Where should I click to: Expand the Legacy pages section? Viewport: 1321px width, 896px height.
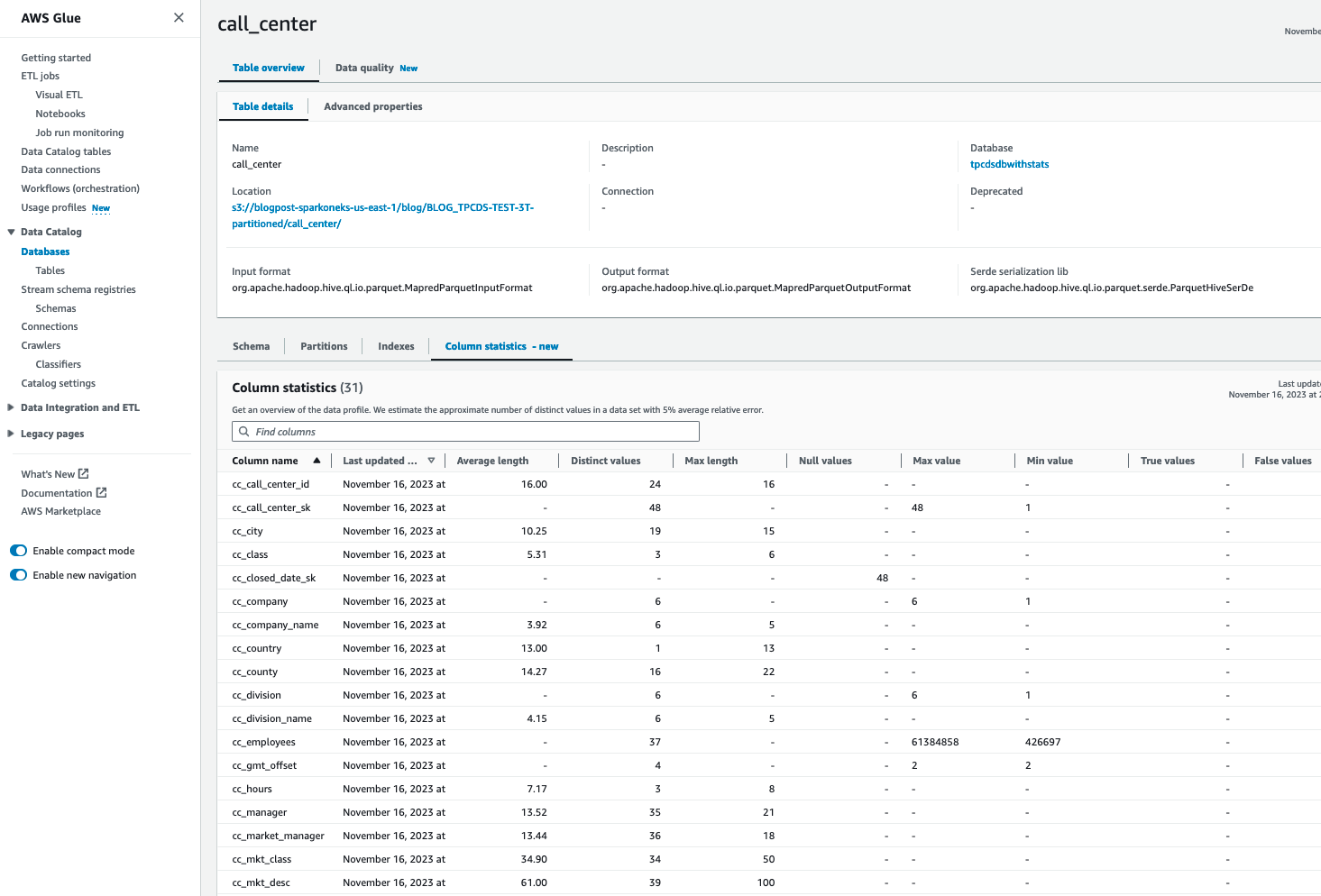pos(11,434)
